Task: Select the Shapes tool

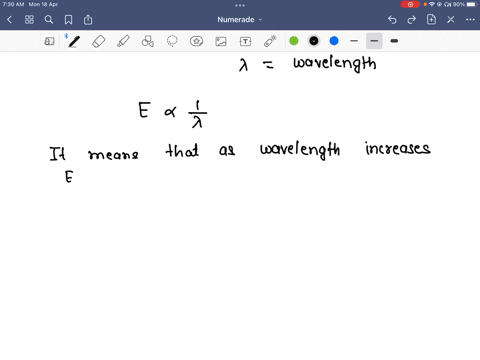Action: [147, 41]
